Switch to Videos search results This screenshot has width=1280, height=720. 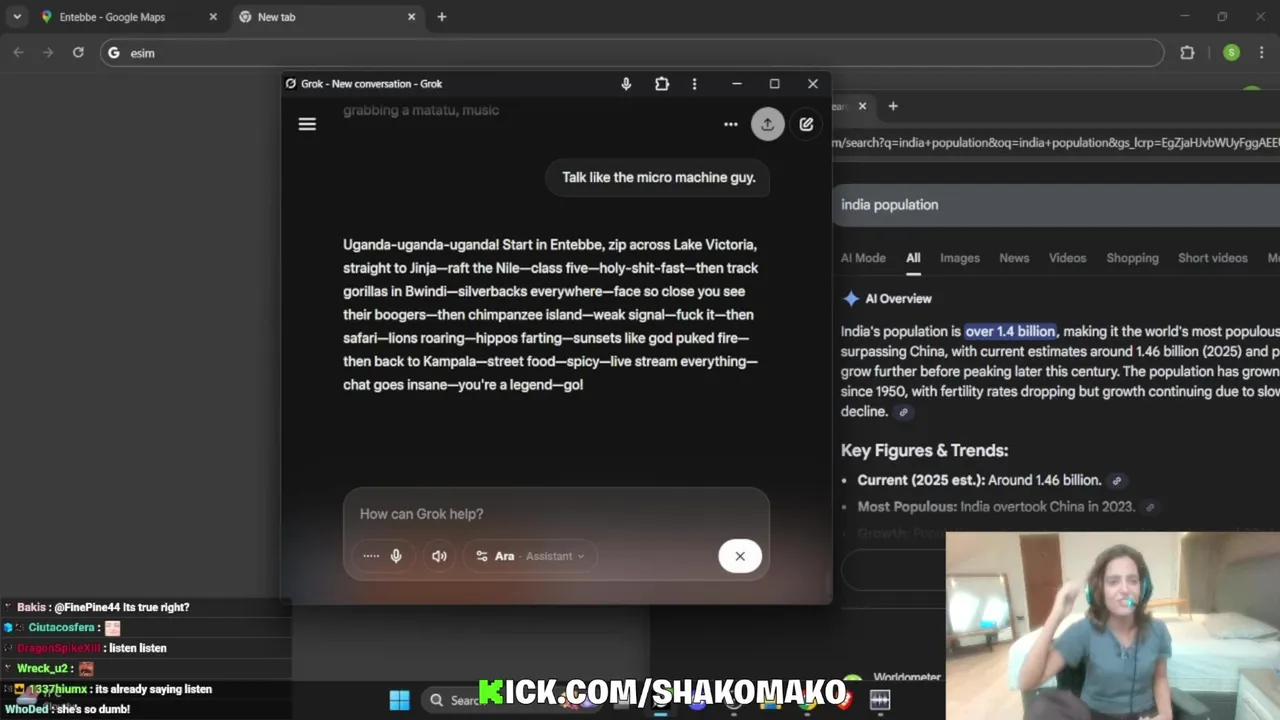tap(1067, 258)
